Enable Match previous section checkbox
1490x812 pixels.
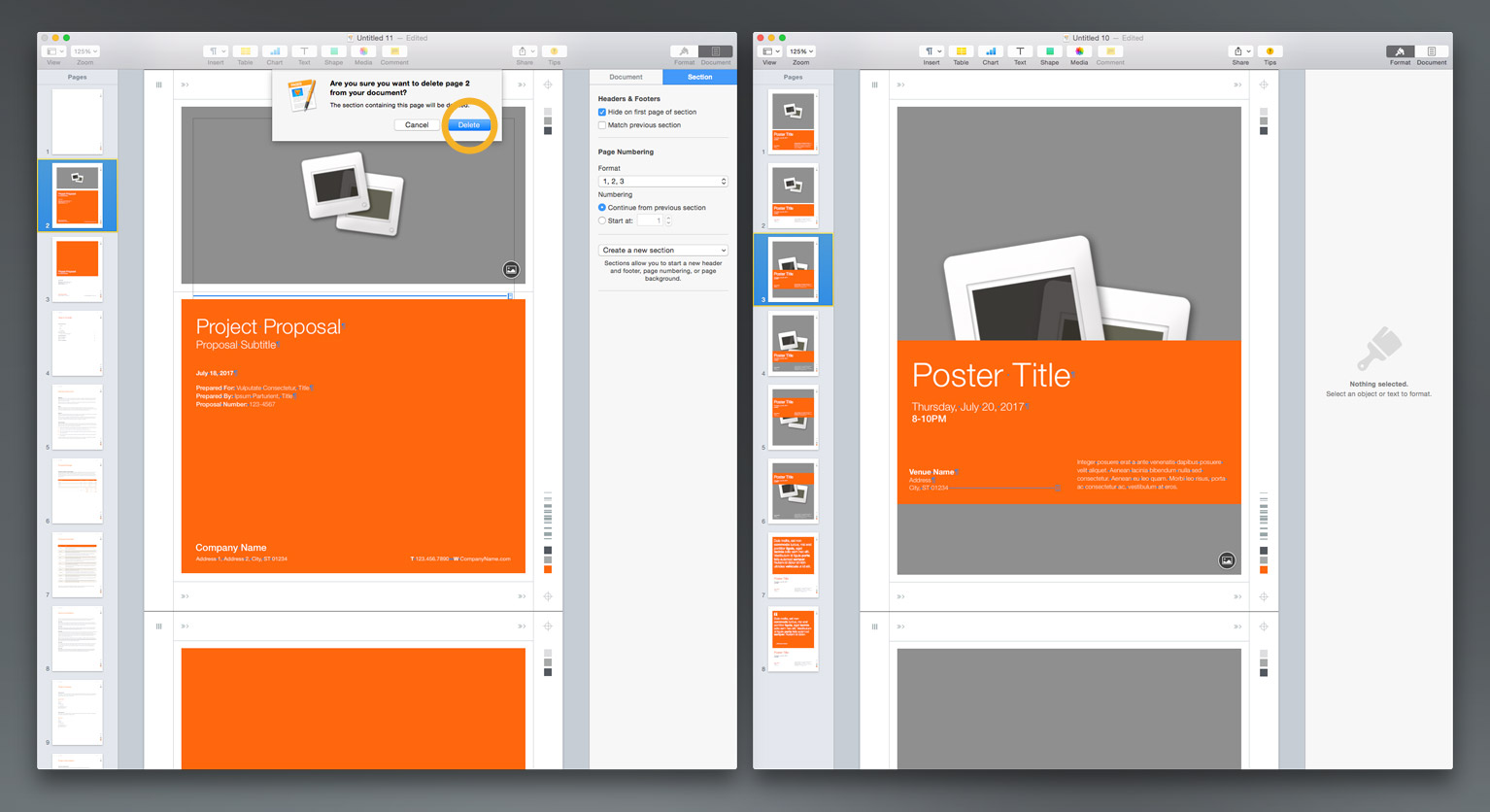pyautogui.click(x=602, y=125)
